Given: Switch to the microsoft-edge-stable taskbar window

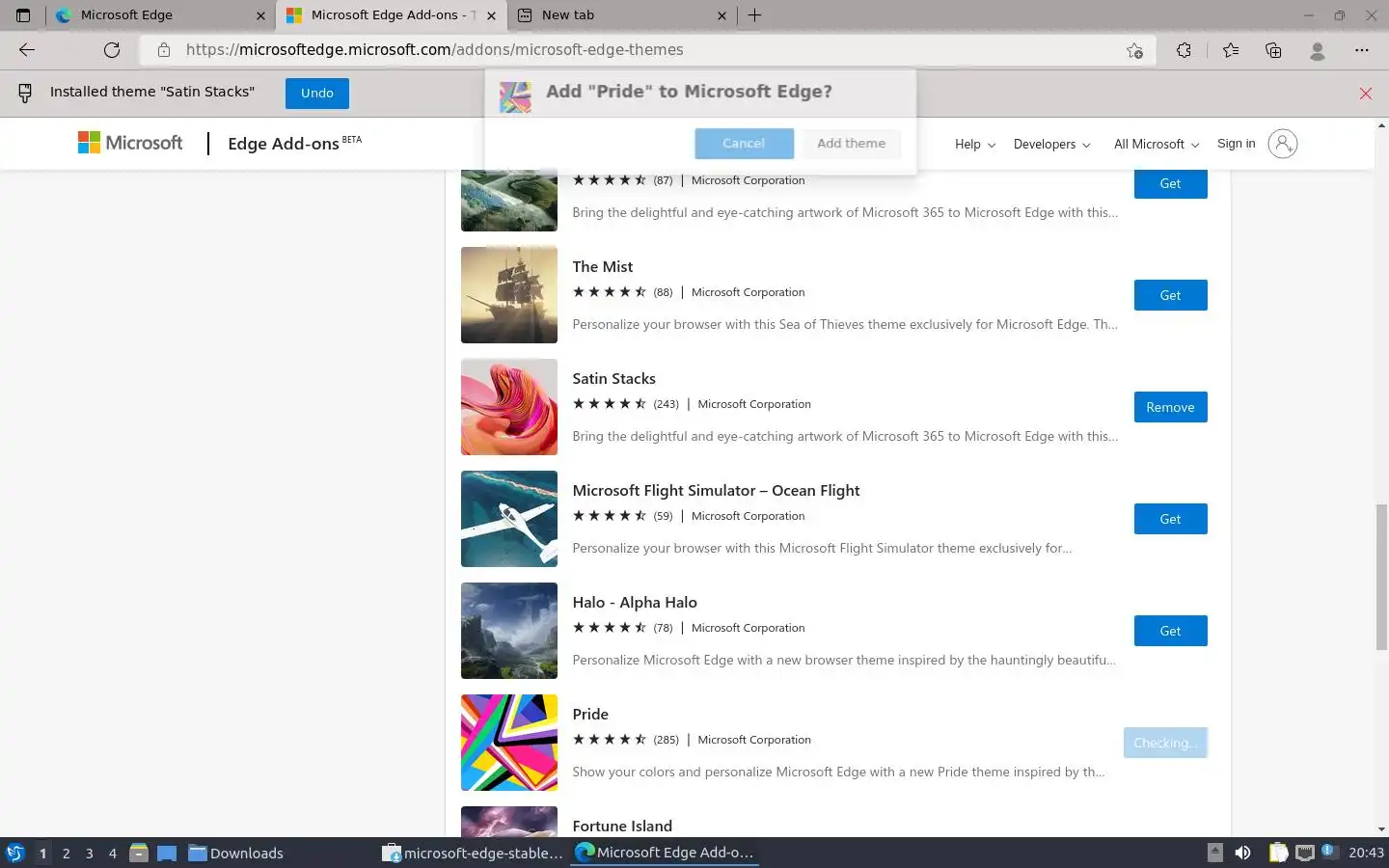Looking at the screenshot, I should click(473, 853).
